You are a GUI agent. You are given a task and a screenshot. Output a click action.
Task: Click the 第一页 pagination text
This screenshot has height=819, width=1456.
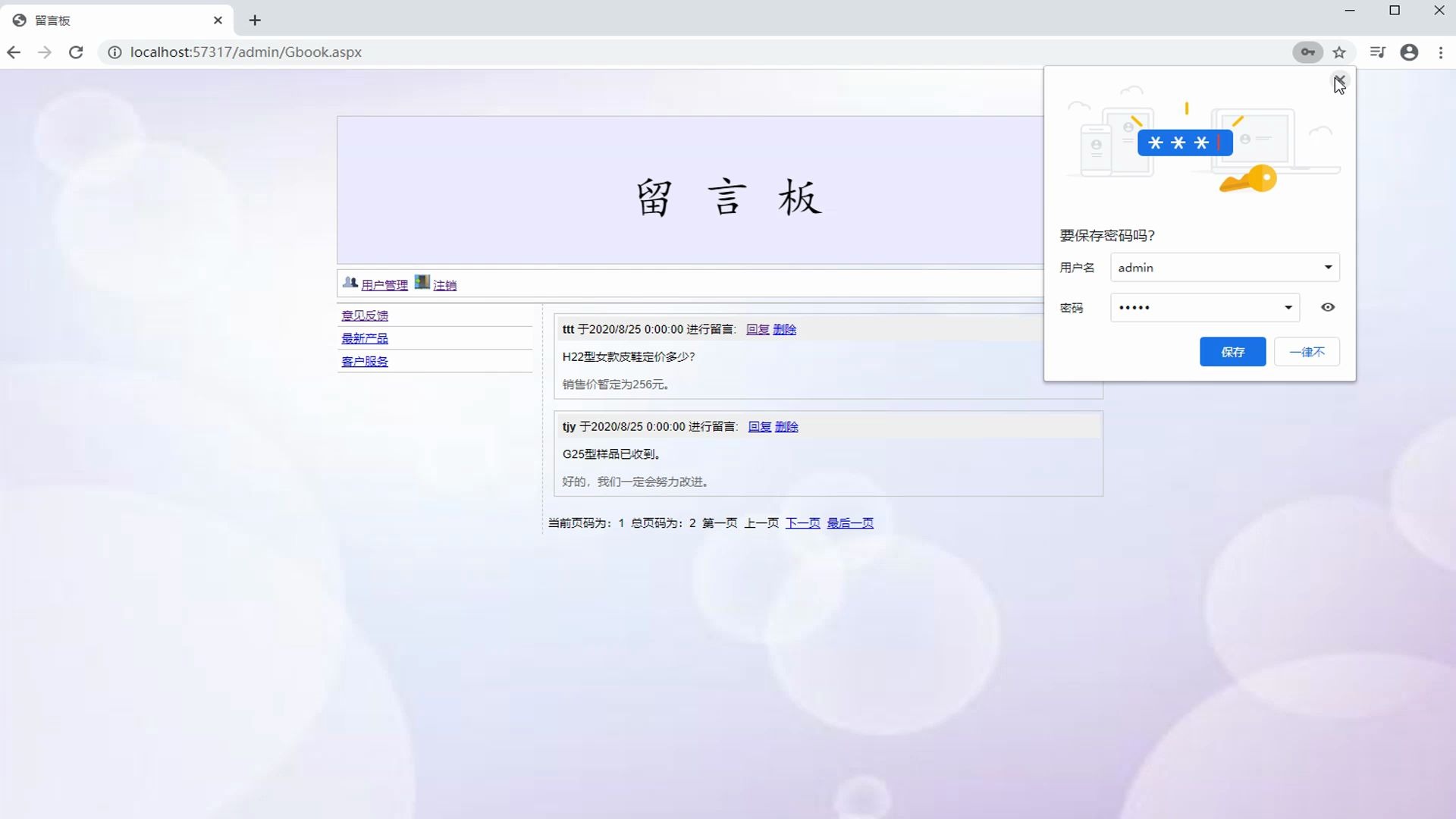pyautogui.click(x=720, y=523)
